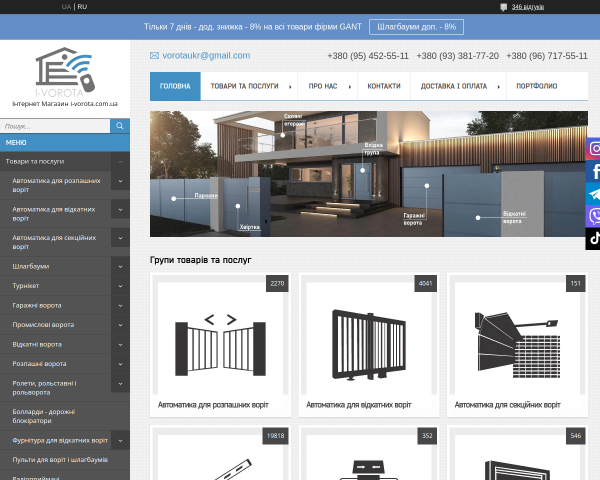The height and width of the screenshot is (480, 600).
Task: Open the Facebook social icon
Action: click(593, 171)
